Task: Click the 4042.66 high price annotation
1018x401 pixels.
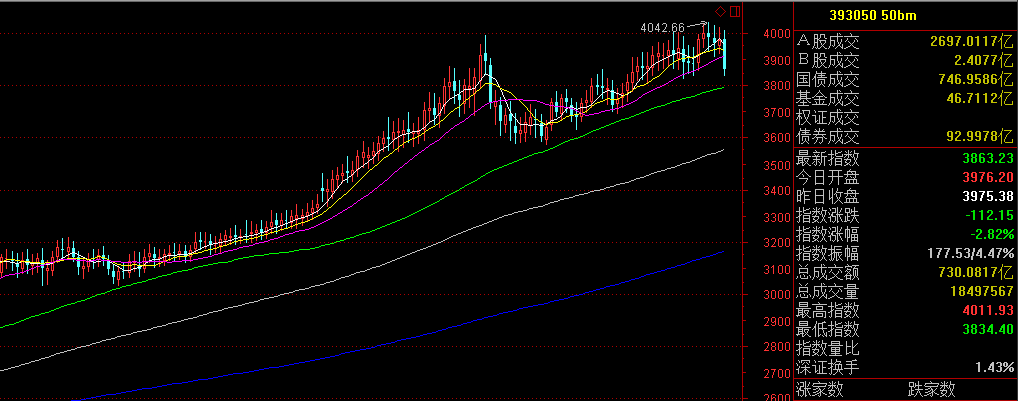Action: pos(662,27)
